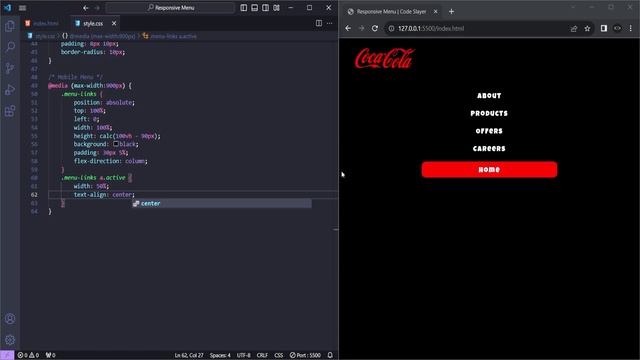Image resolution: width=640 pixels, height=360 pixels.
Task: Change language mode via CSS status item
Action: (x=278, y=355)
